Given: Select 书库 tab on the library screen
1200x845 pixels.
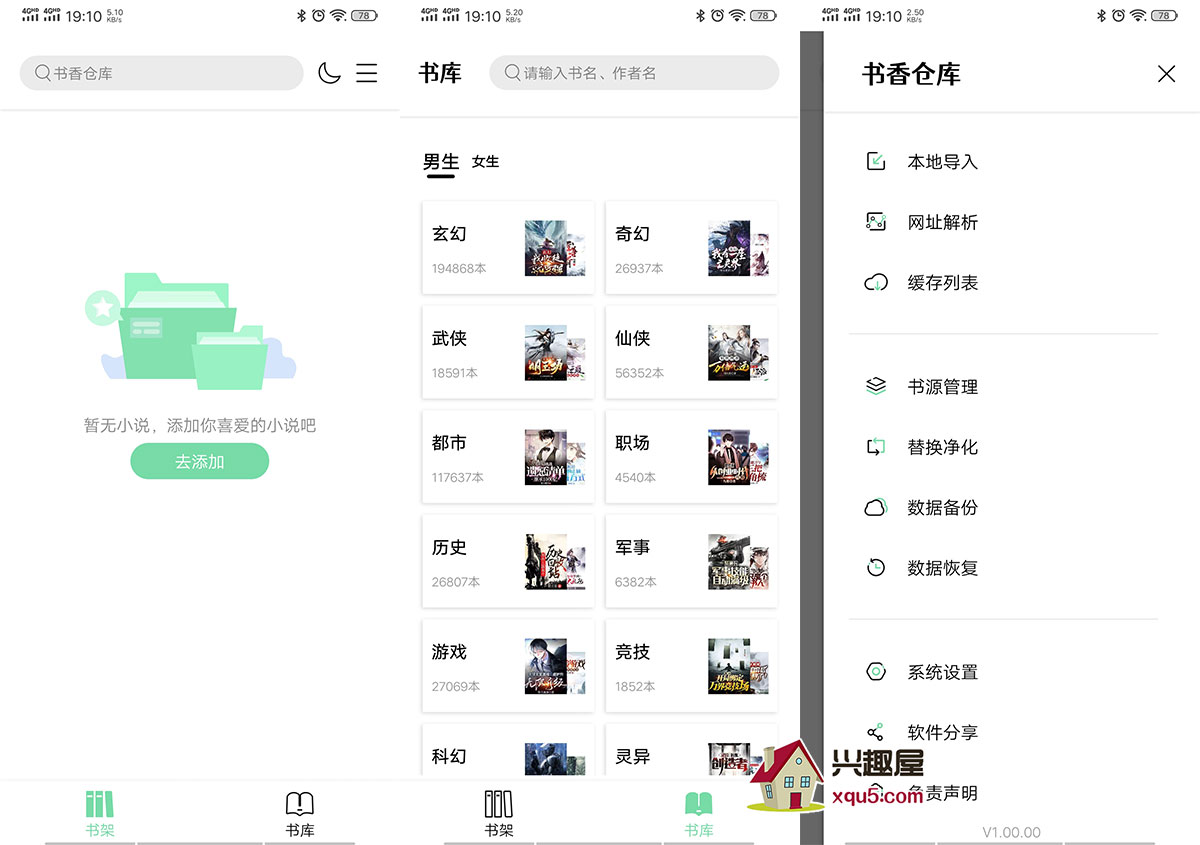Looking at the screenshot, I should (698, 813).
